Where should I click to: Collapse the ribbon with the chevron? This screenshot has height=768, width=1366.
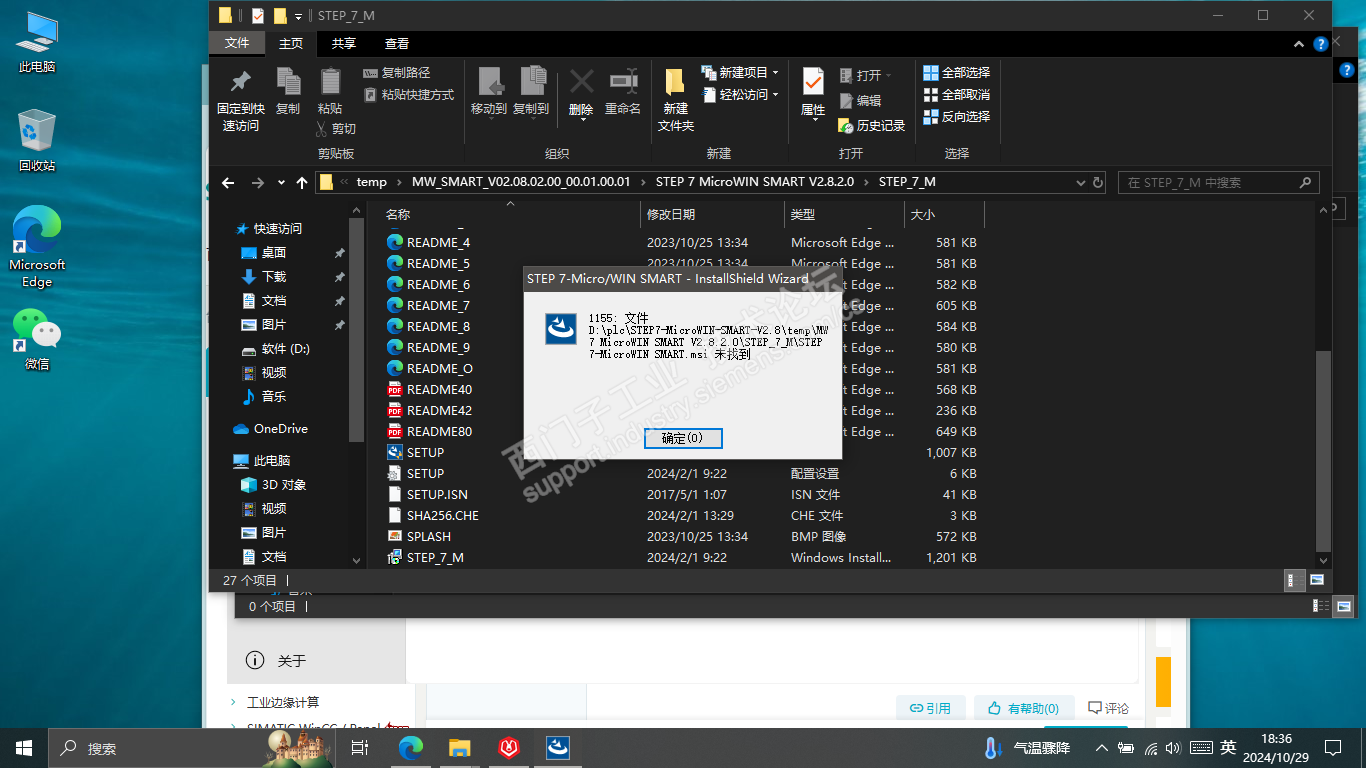1300,44
